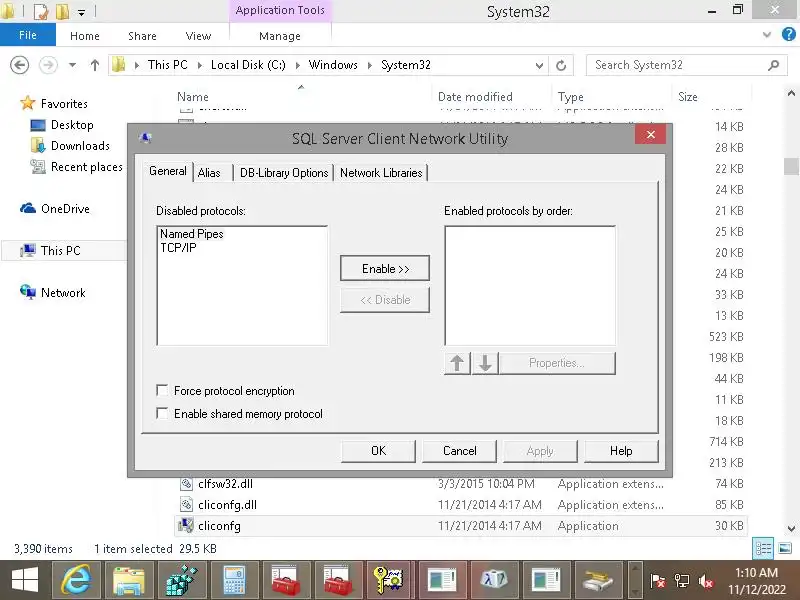Open the Share ribbon tab
800x600 pixels.
(142, 36)
